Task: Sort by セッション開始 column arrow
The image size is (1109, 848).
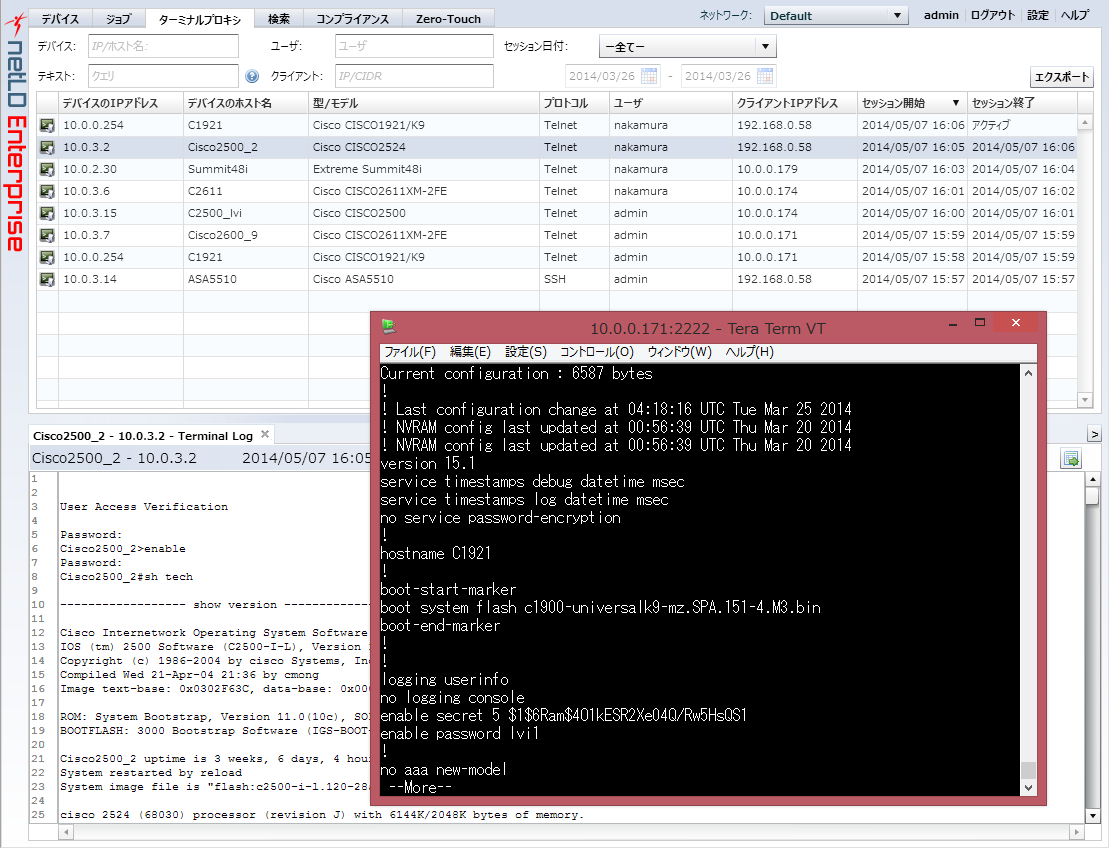Action: click(956, 103)
